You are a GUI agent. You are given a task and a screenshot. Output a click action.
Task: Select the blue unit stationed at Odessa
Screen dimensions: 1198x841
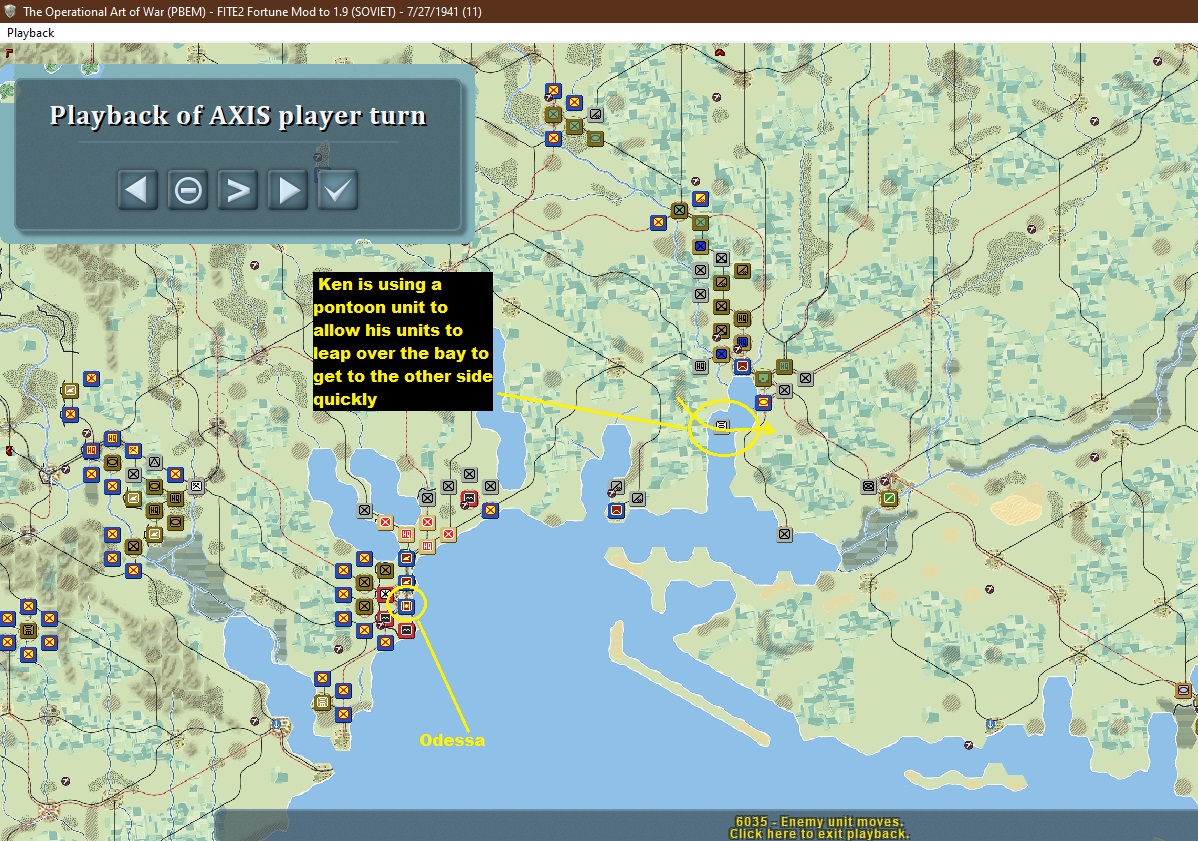pos(407,606)
